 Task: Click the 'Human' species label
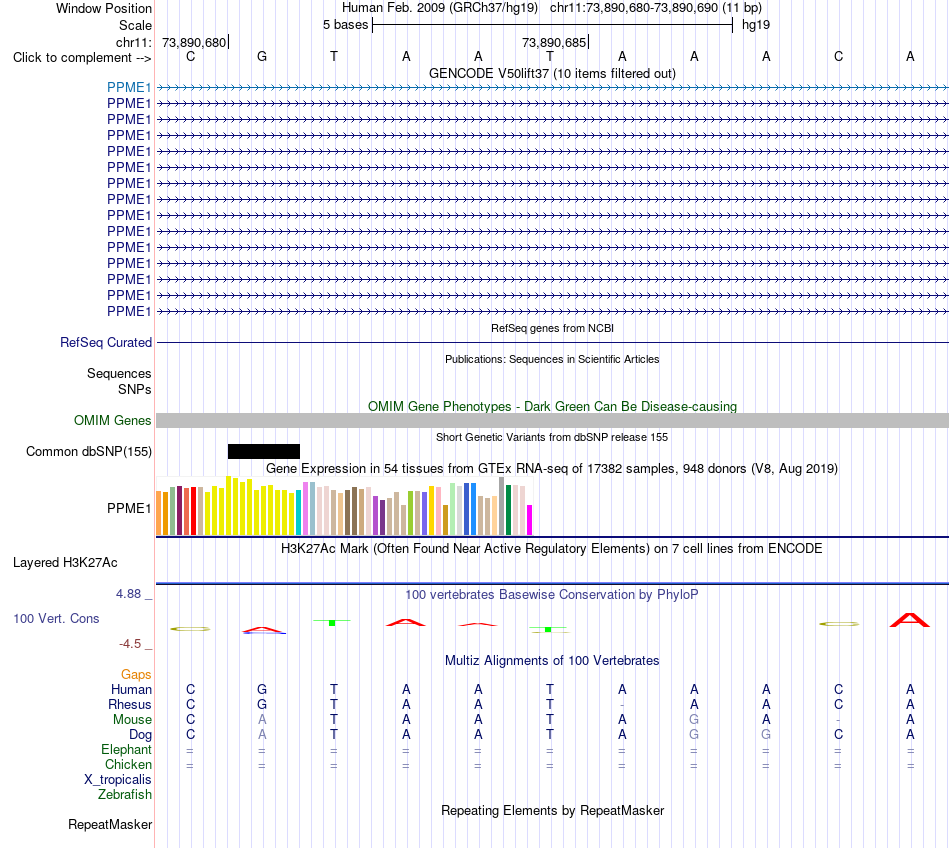coord(131,689)
